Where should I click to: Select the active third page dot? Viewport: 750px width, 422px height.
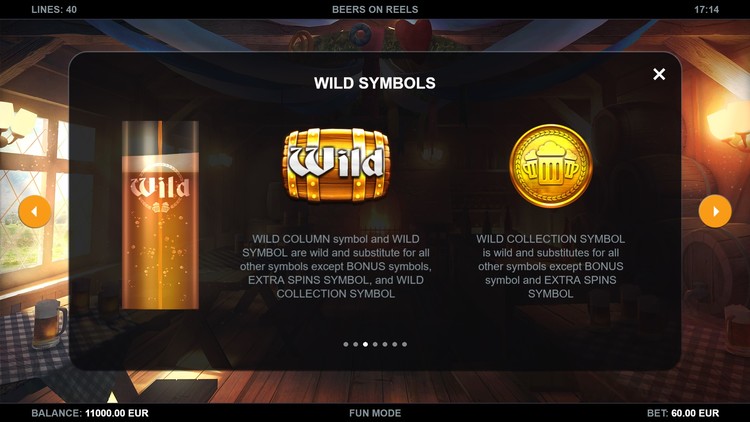pyautogui.click(x=365, y=344)
